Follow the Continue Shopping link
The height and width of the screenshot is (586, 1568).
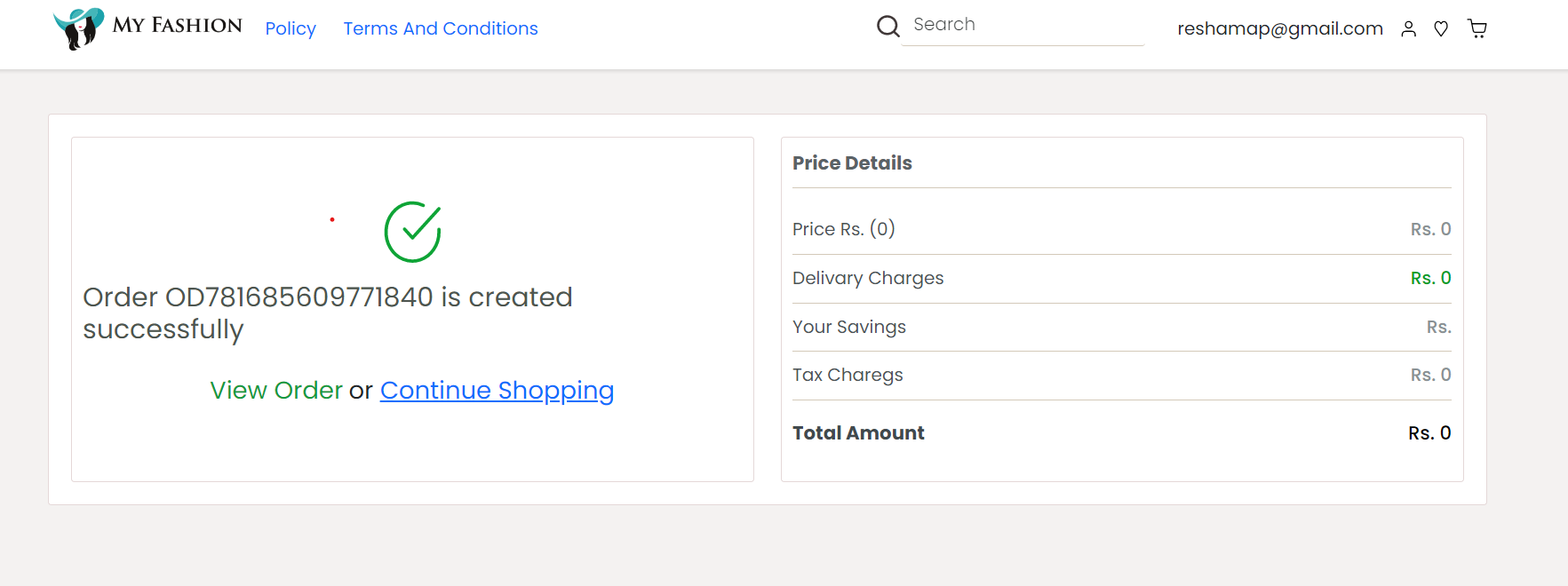click(497, 390)
